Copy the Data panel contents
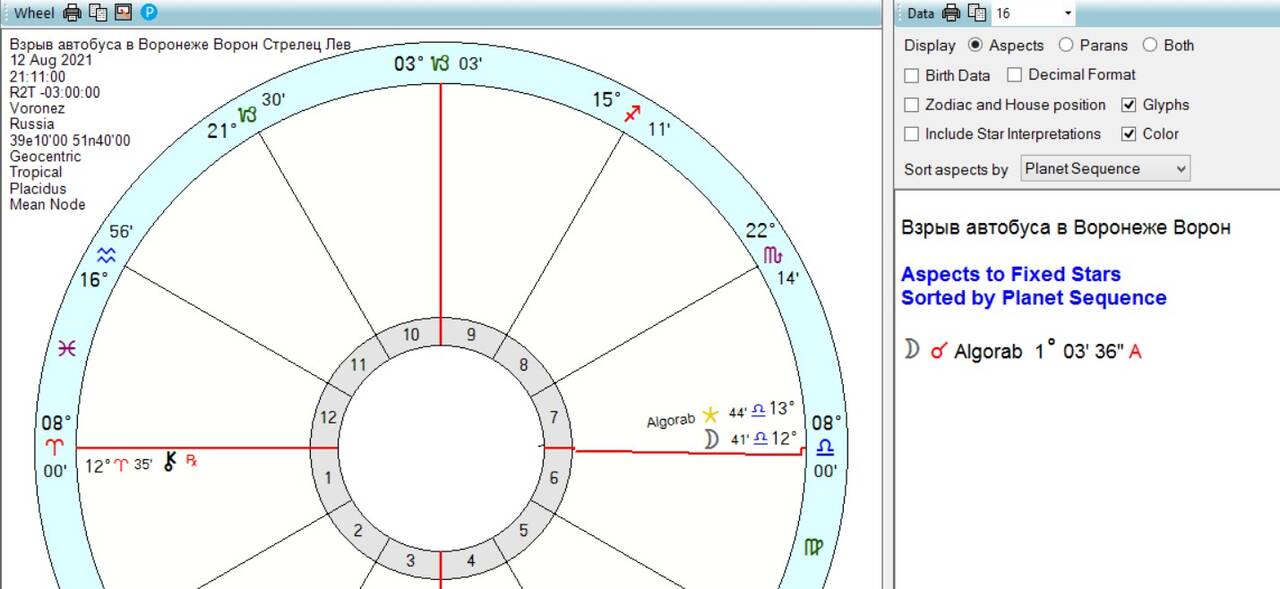1280x589 pixels. click(x=976, y=13)
